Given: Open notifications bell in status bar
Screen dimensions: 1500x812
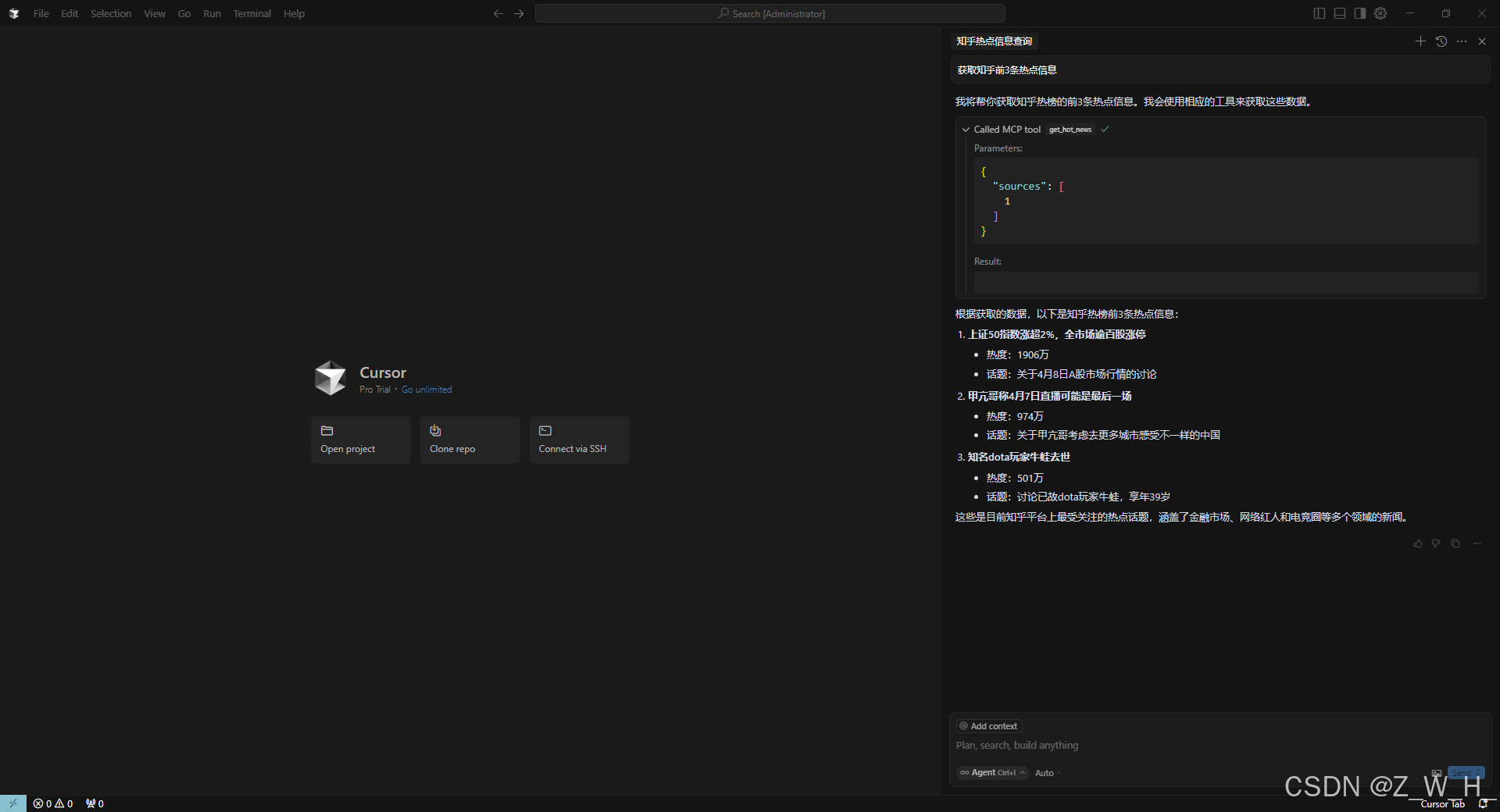Looking at the screenshot, I should tap(1483, 804).
